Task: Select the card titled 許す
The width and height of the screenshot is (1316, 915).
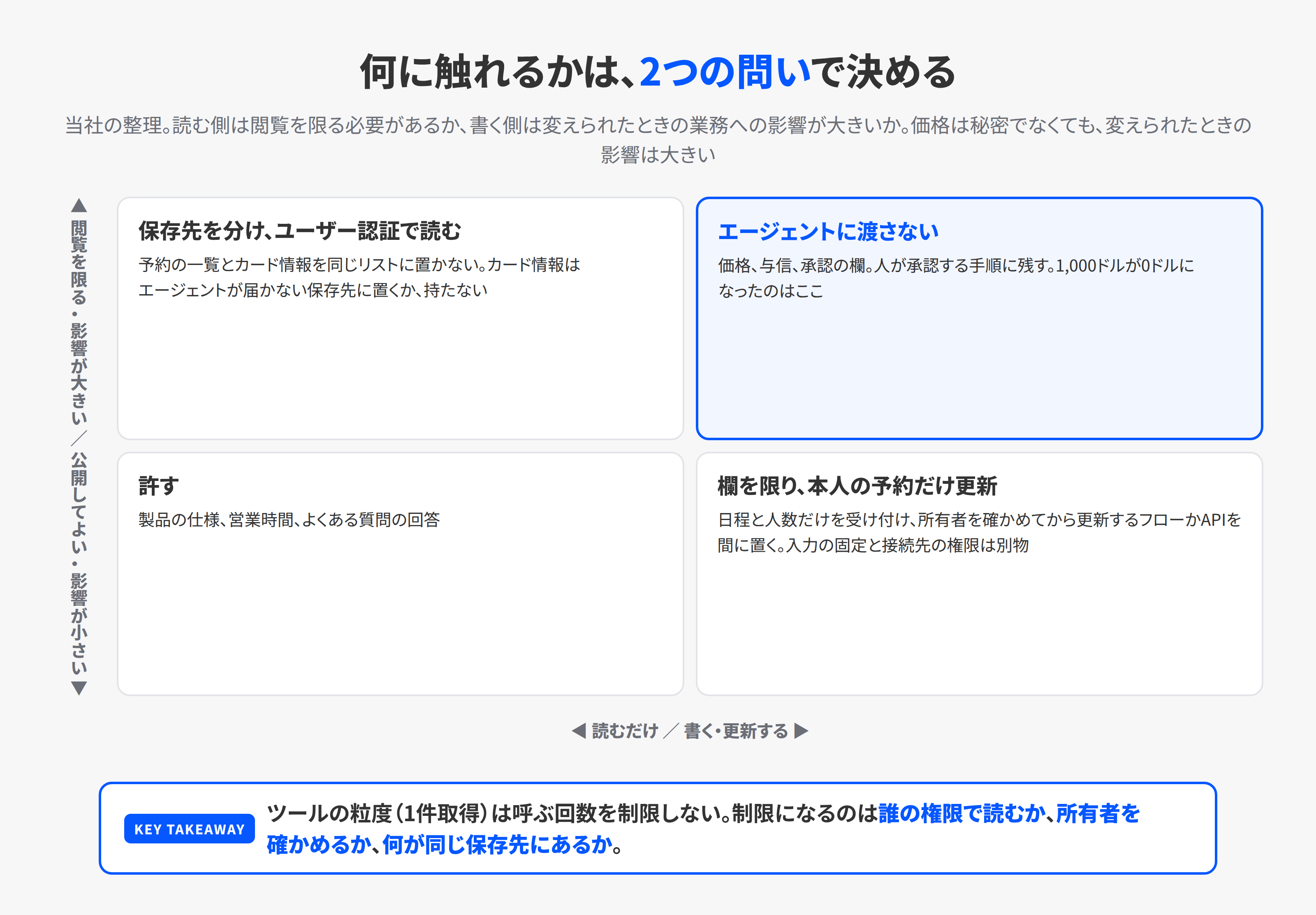Action: (401, 574)
